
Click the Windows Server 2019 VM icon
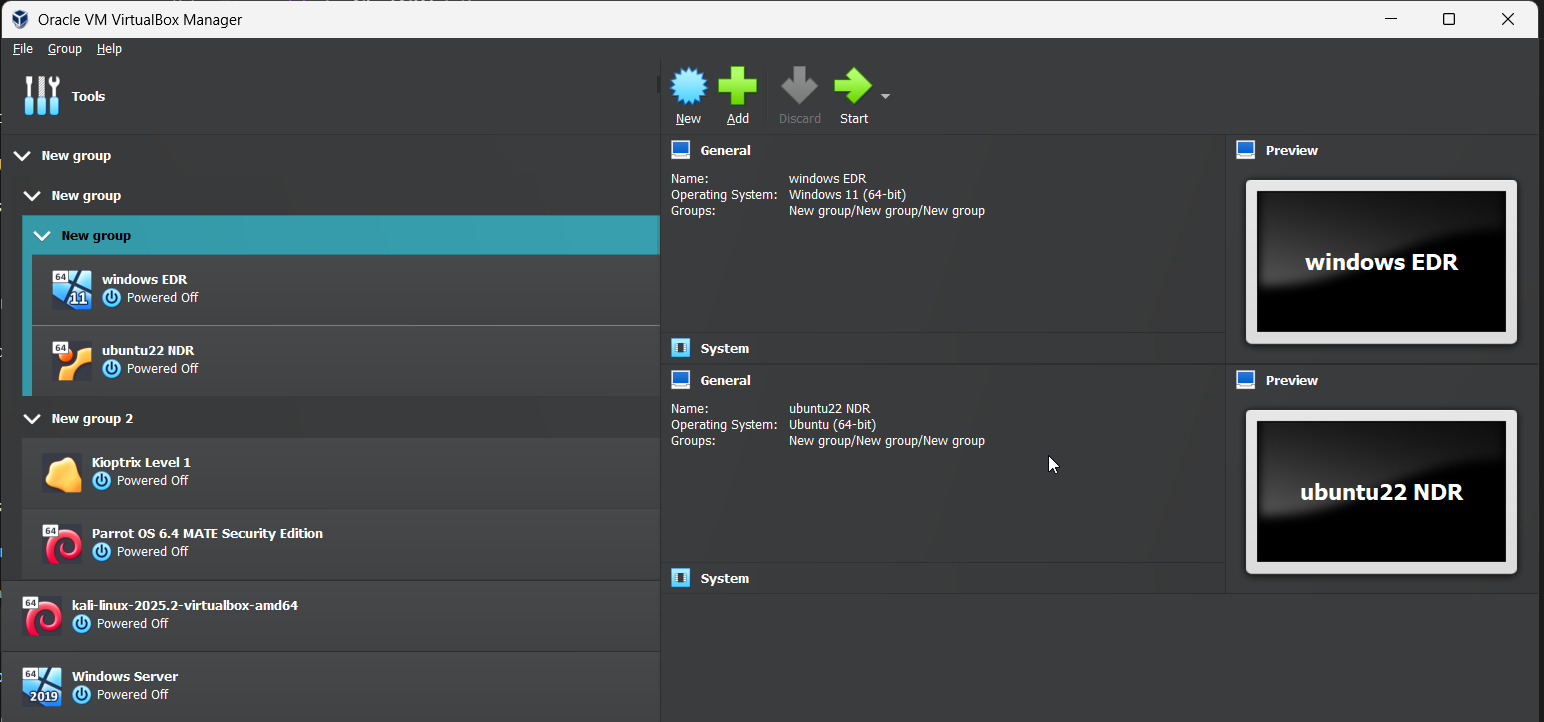pyautogui.click(x=42, y=686)
